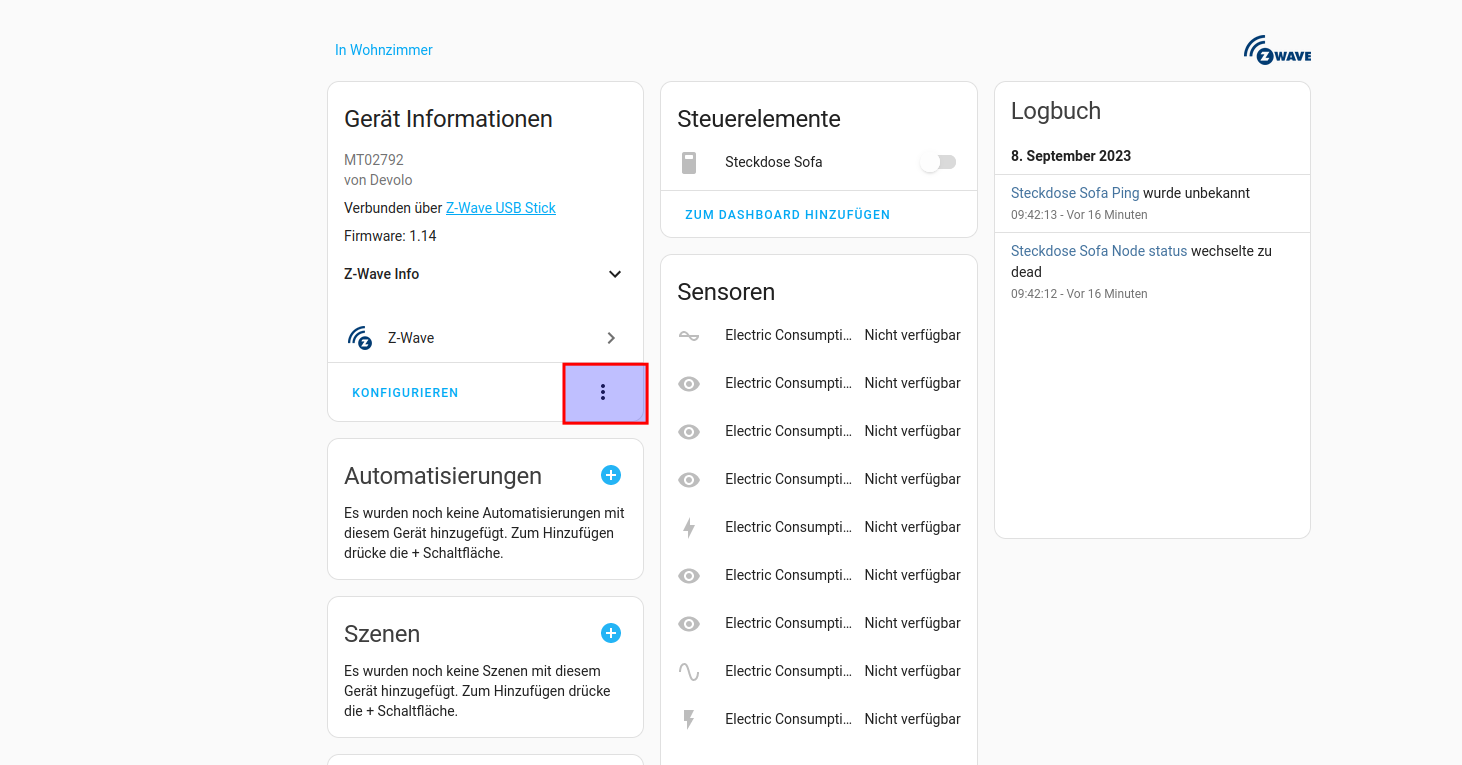Open the three-dot menu beside Konfigurieren
This screenshot has width=1462, height=765.
pyautogui.click(x=603, y=393)
